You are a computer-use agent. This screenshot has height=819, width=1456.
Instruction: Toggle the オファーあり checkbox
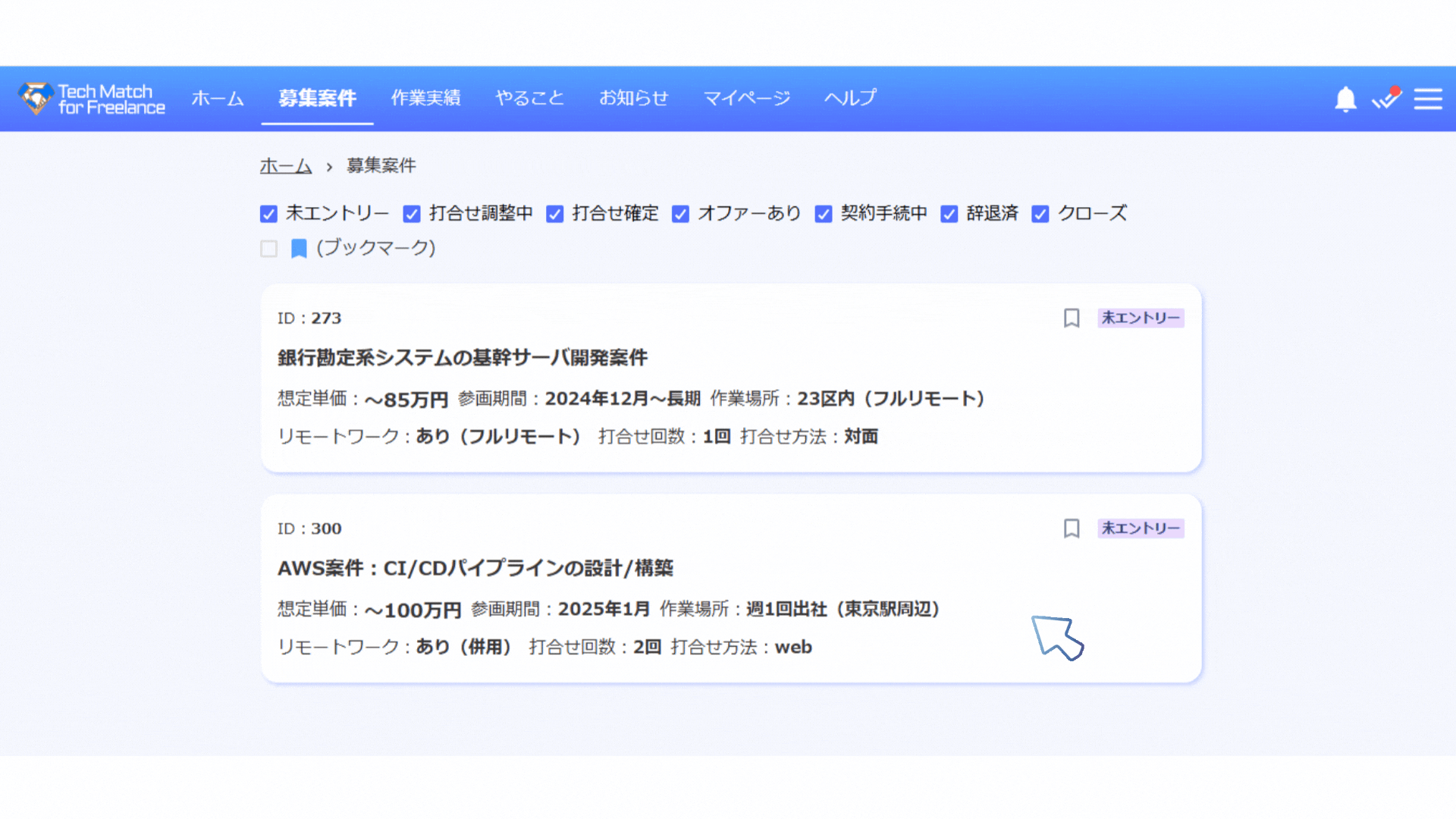(x=680, y=214)
